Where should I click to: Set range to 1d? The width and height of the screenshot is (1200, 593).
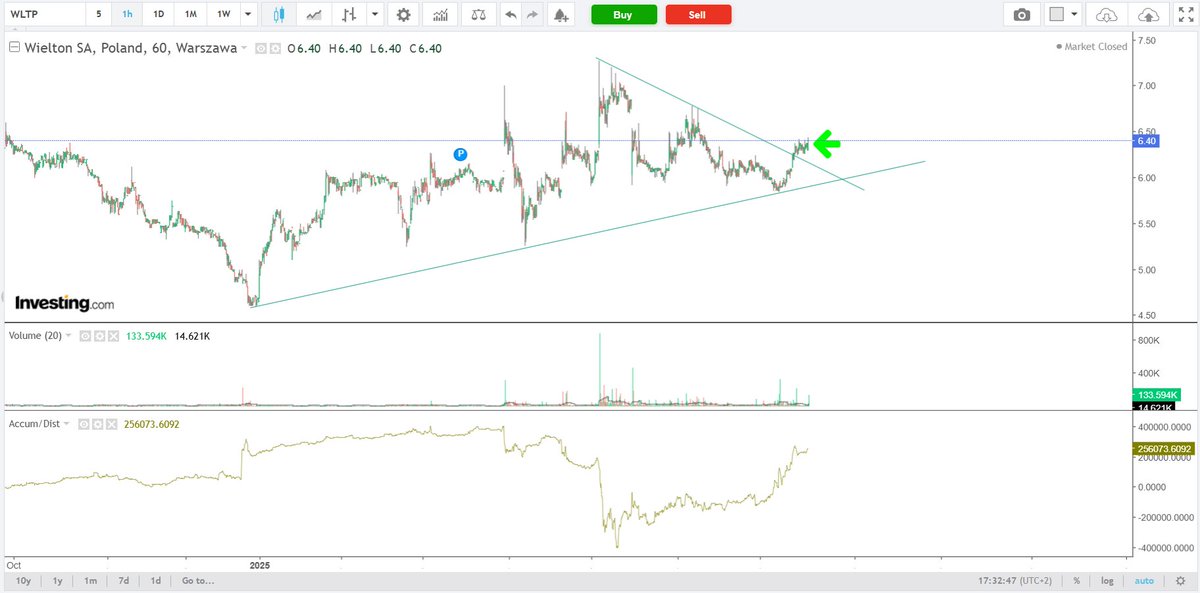pyautogui.click(x=155, y=580)
